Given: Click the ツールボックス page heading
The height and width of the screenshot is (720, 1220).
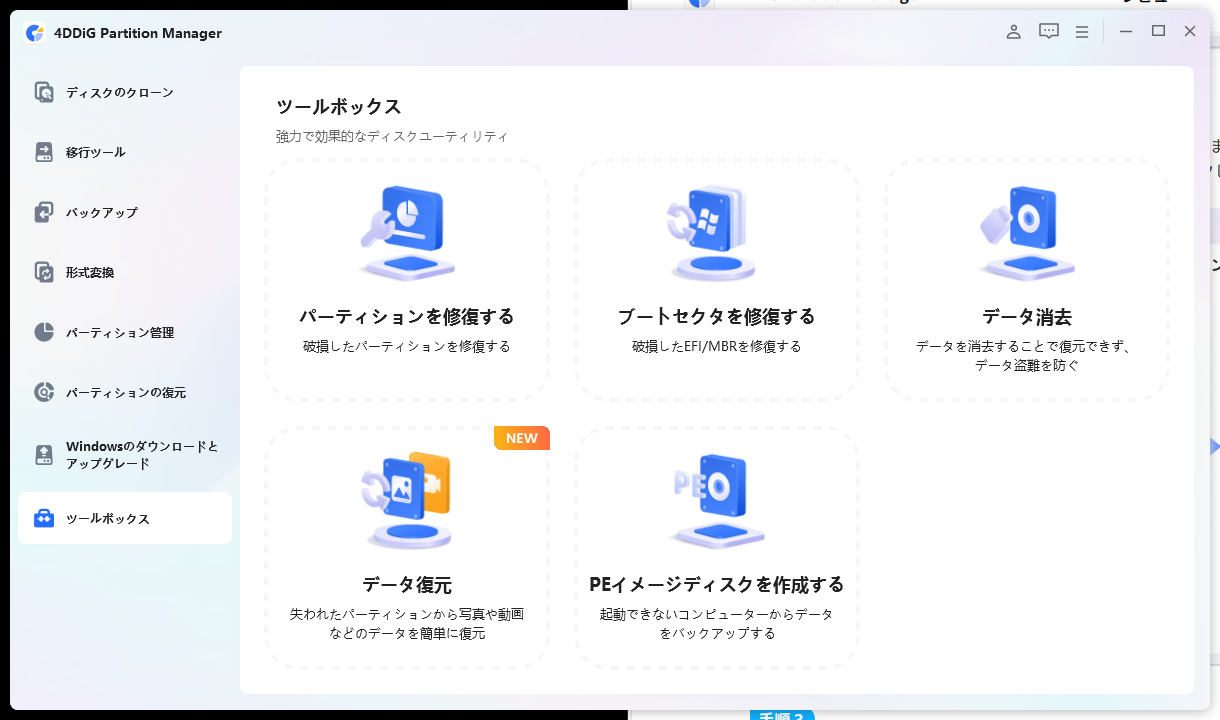Looking at the screenshot, I should [339, 107].
